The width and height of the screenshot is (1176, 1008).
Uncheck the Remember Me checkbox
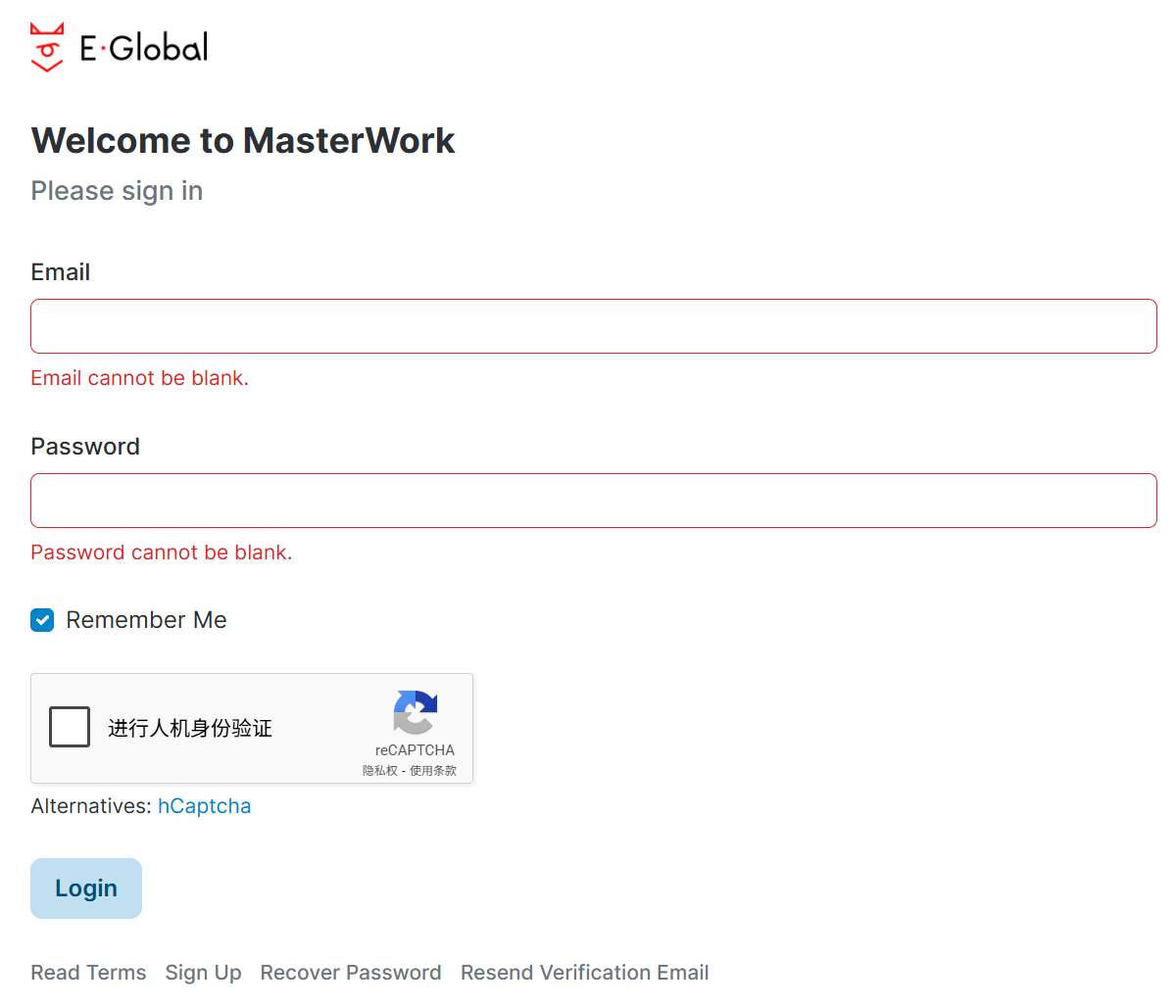click(42, 620)
